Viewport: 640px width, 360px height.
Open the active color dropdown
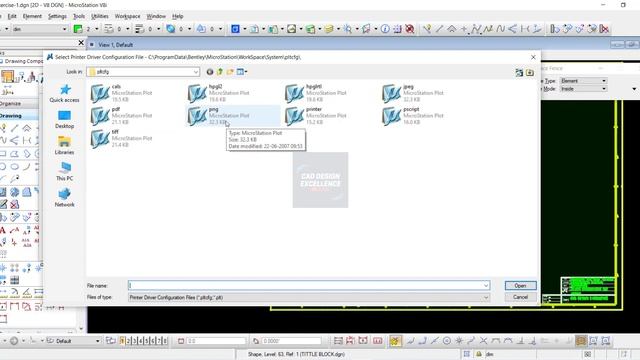[97, 29]
